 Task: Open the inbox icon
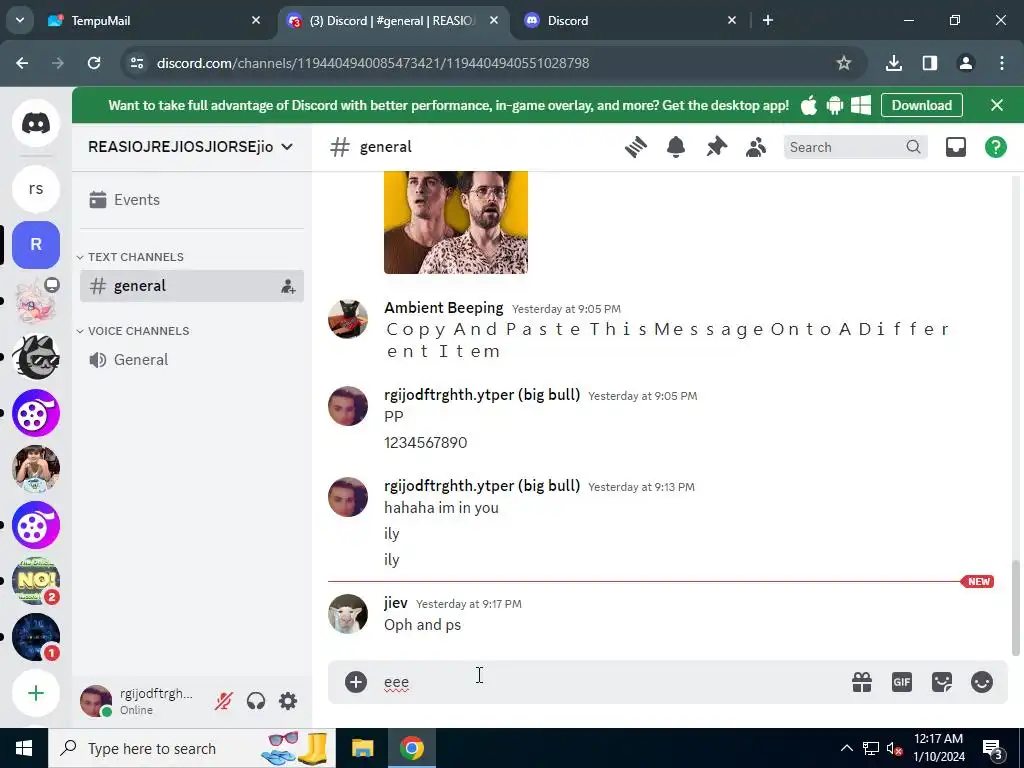(955, 147)
